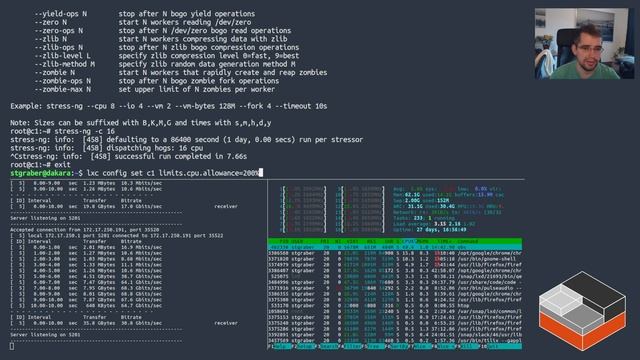The height and width of the screenshot is (360, 640).
Task: Click the F1 Help button in htop
Action: [280, 346]
